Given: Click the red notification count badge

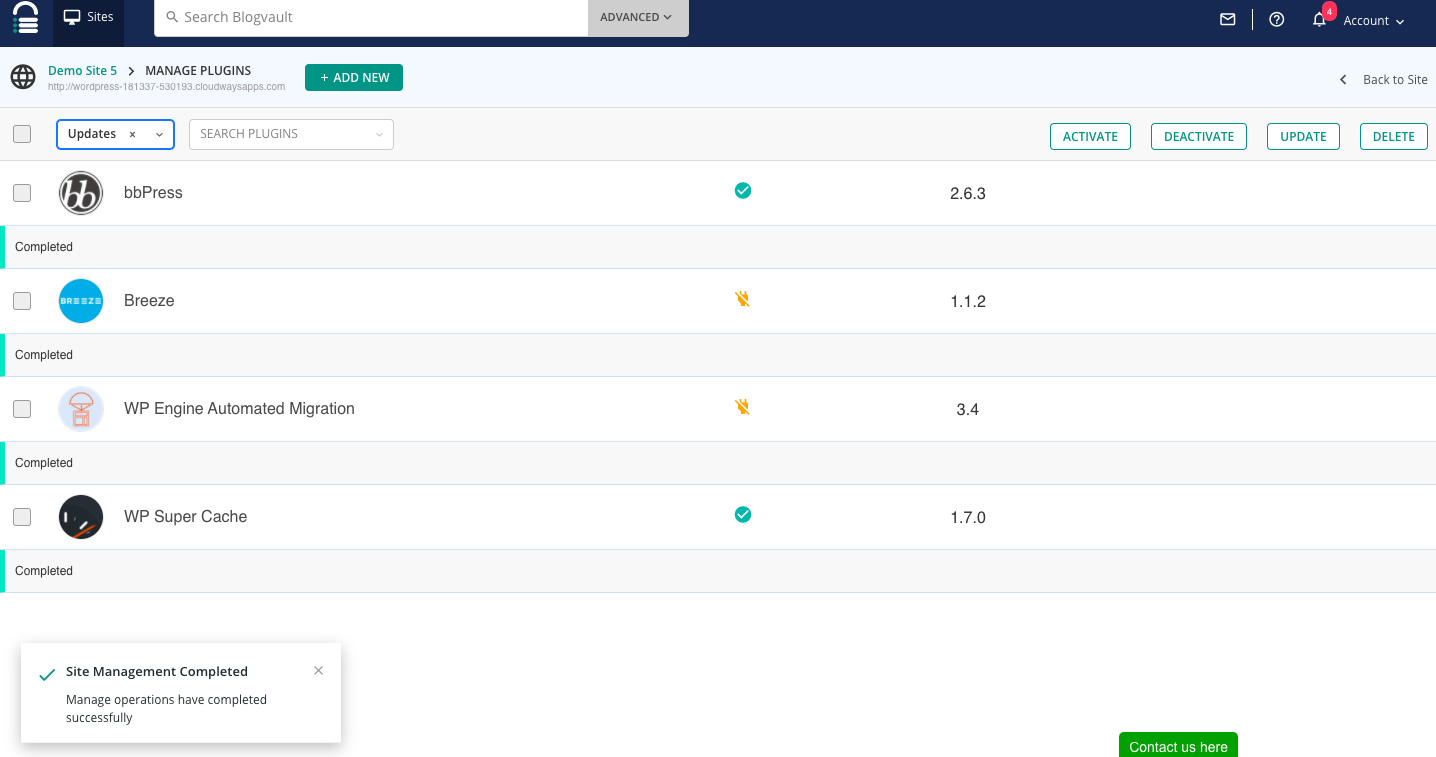Looking at the screenshot, I should (x=1329, y=11).
